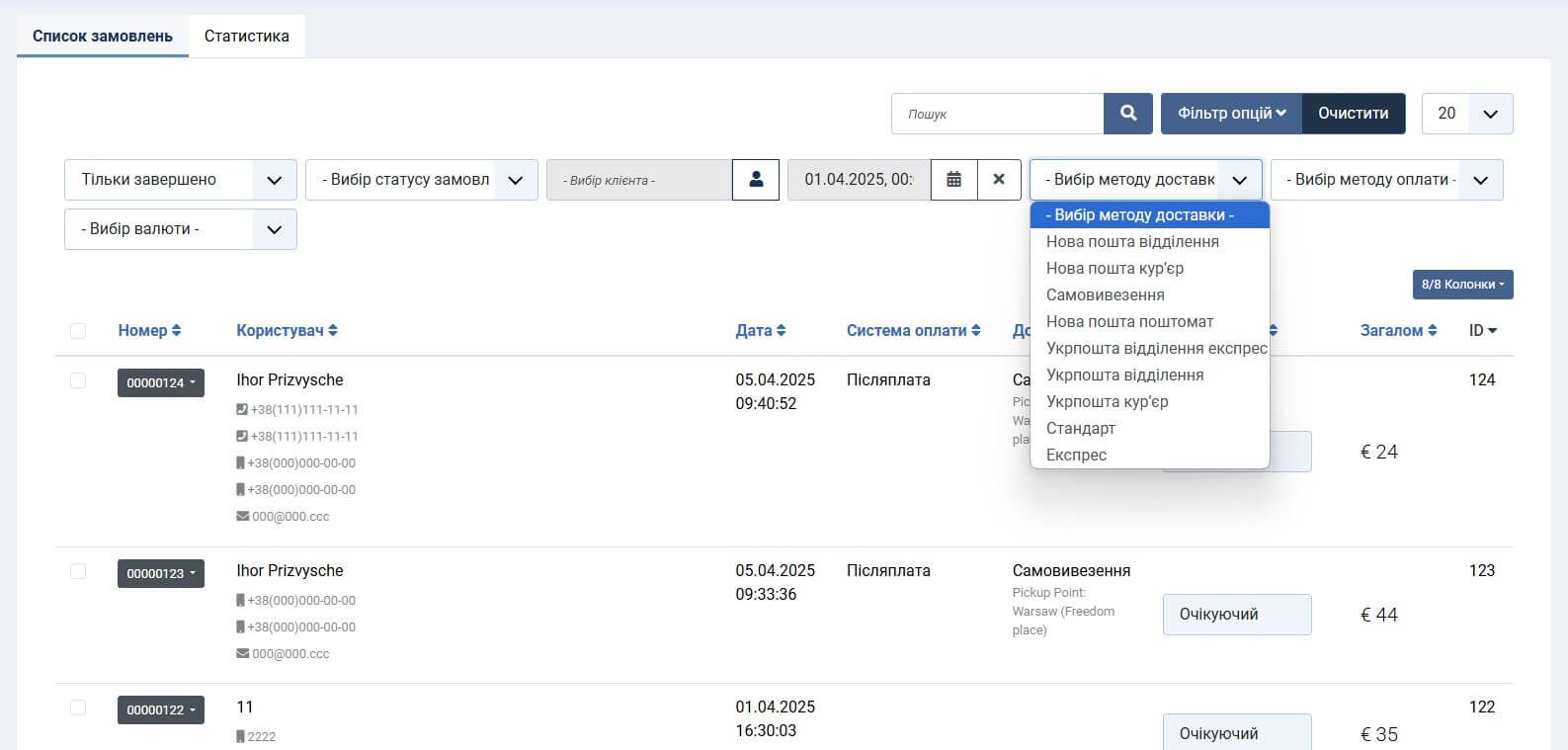Switch to the Статистика tab

247,37
